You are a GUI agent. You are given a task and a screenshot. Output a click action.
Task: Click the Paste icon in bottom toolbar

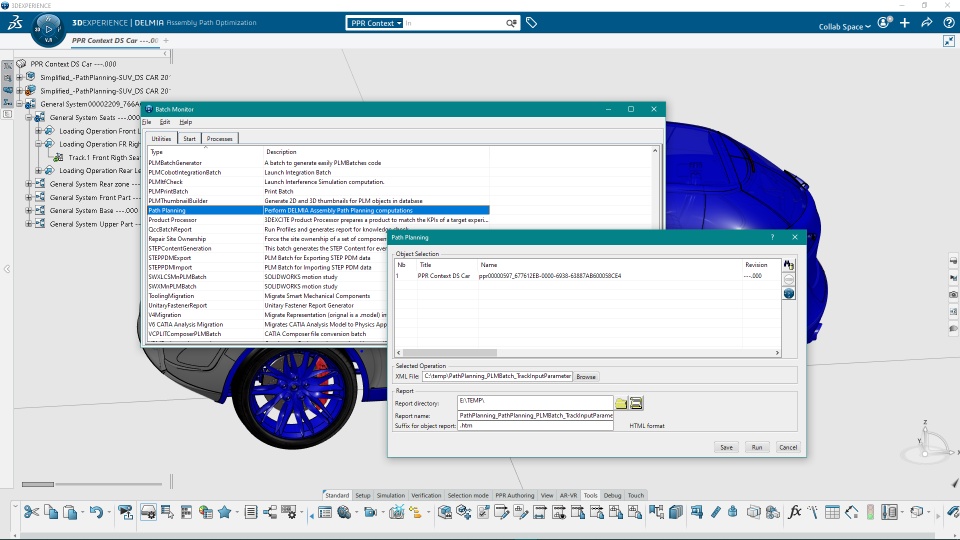(x=70, y=512)
